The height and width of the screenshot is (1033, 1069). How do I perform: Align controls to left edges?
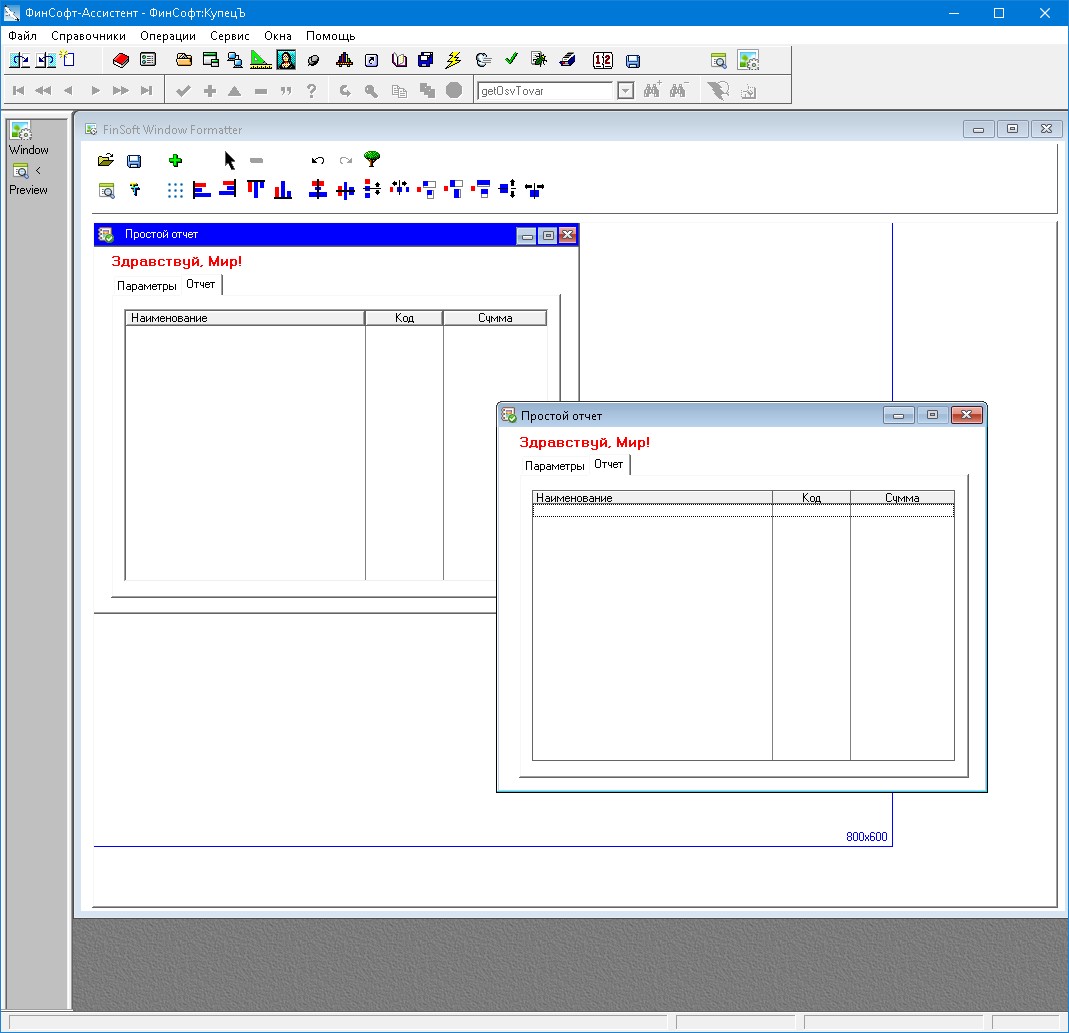point(202,189)
